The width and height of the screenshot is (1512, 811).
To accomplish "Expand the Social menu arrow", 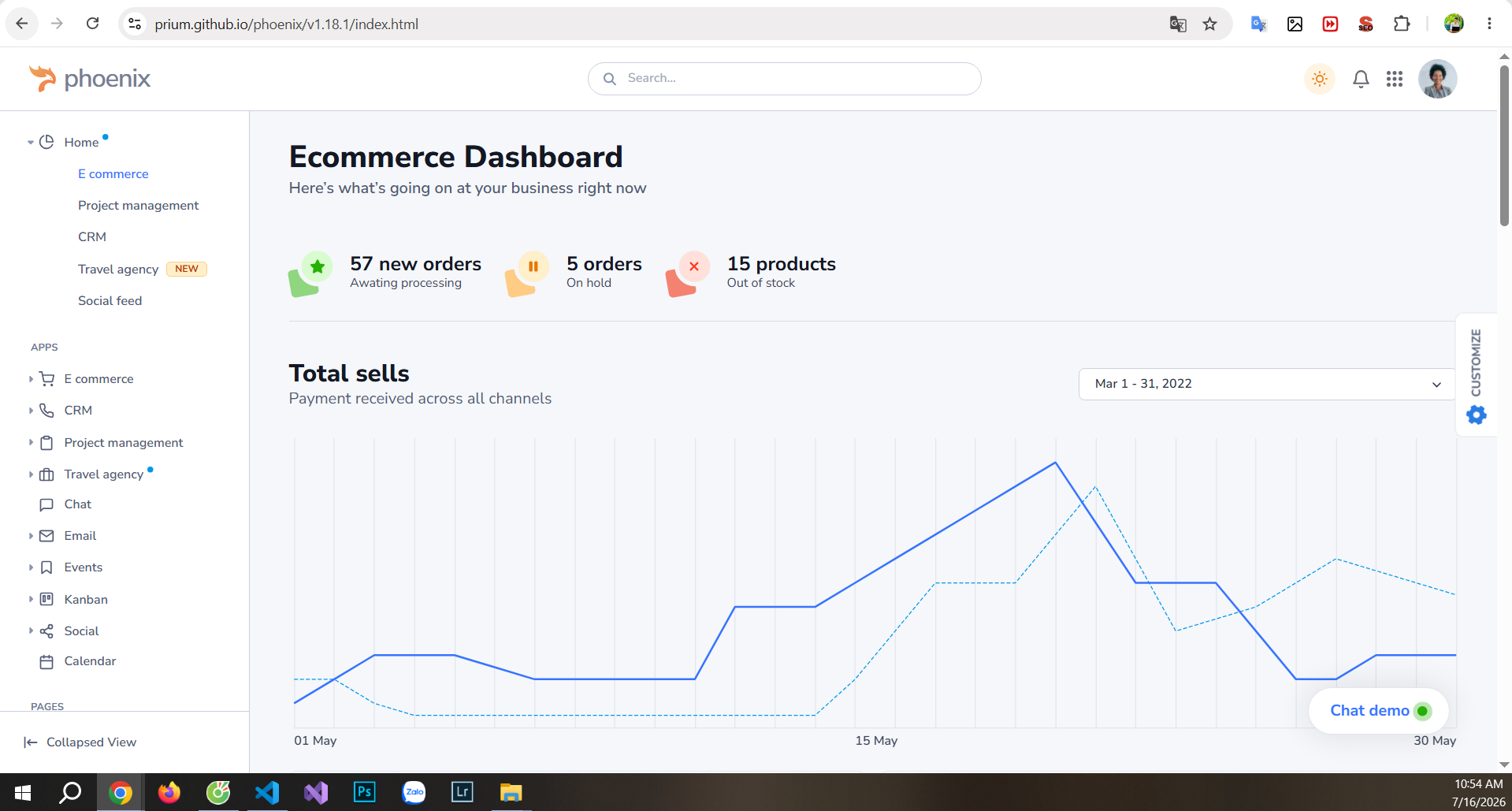I will (x=31, y=631).
